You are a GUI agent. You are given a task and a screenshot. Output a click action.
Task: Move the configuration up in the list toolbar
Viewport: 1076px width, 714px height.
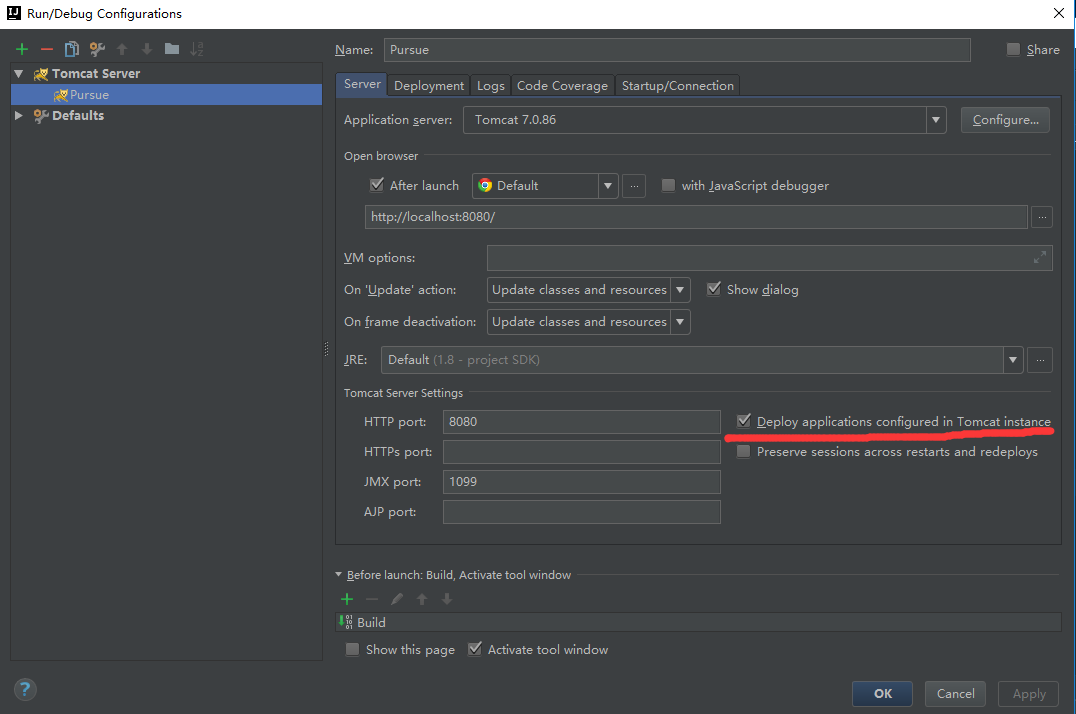(x=122, y=49)
